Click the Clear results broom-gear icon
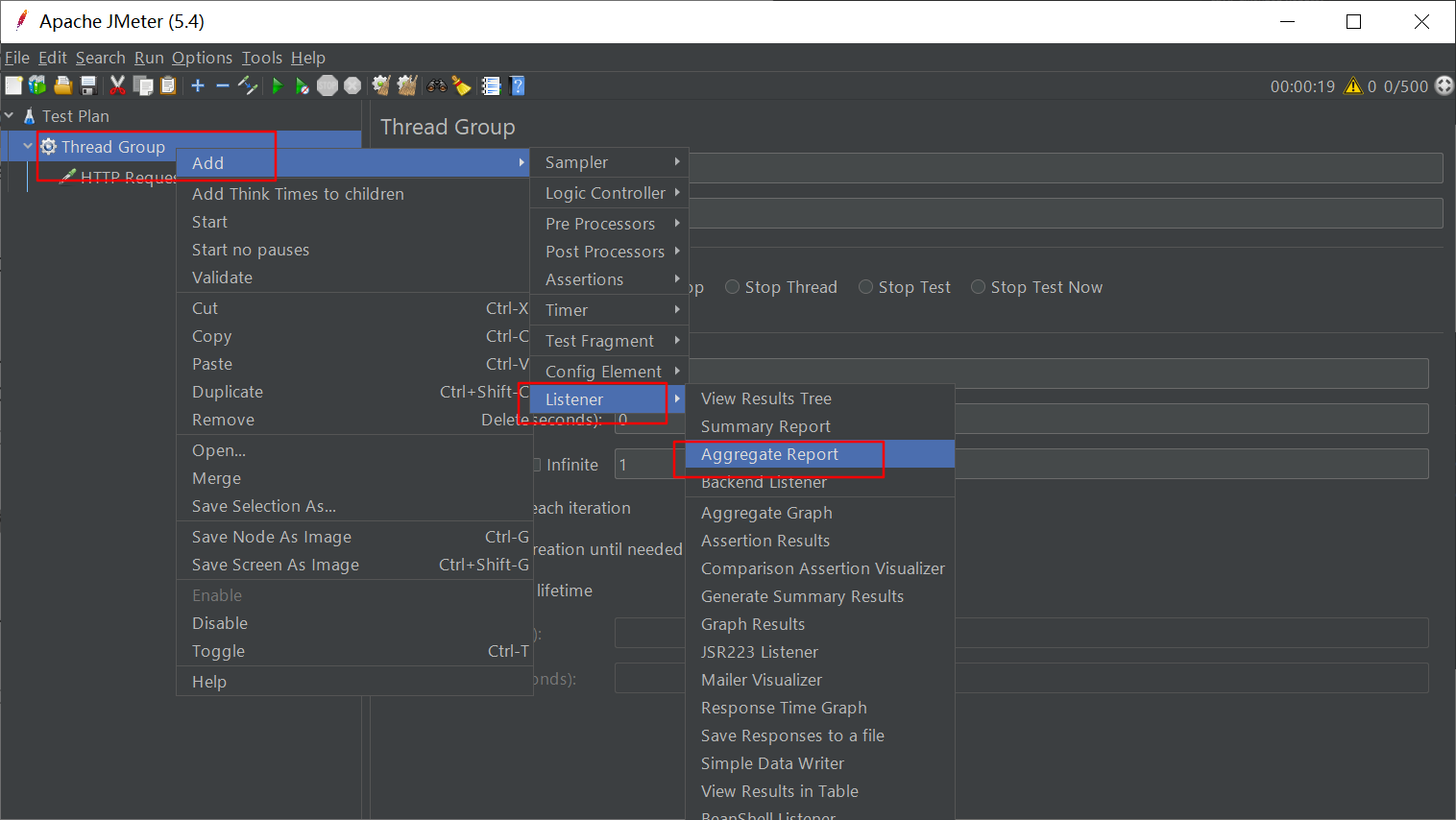 coord(381,85)
